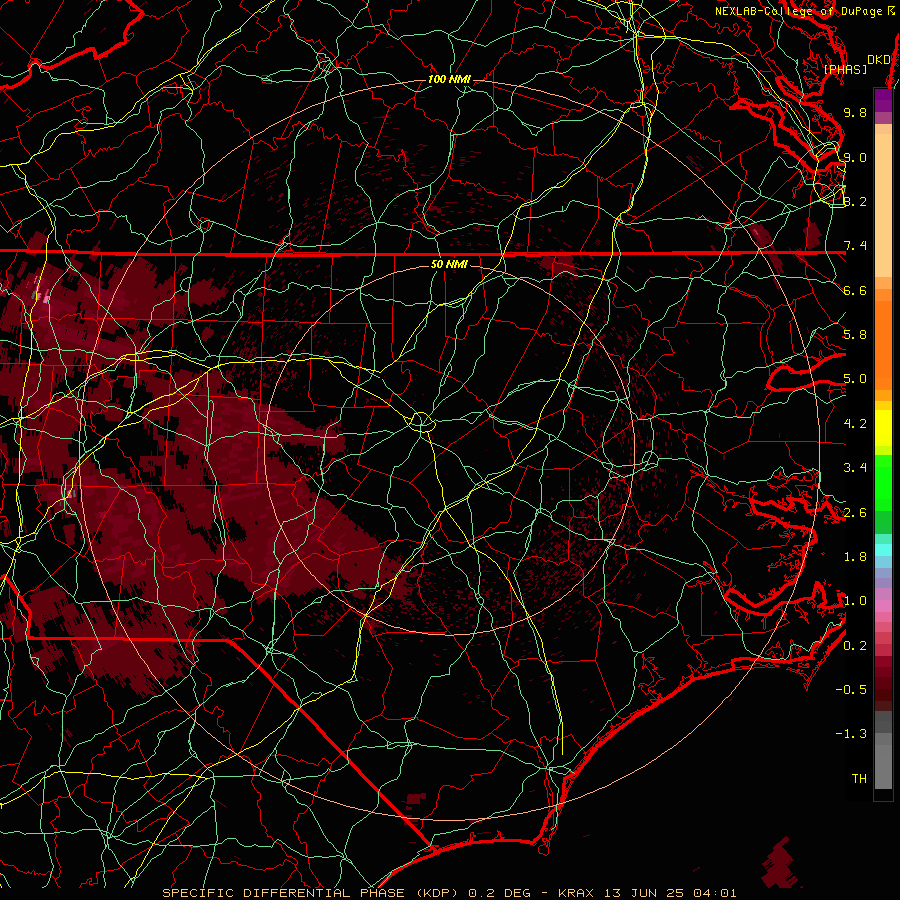Click the 1.0 value on color scale
This screenshot has height=900, width=900.
click(x=855, y=601)
